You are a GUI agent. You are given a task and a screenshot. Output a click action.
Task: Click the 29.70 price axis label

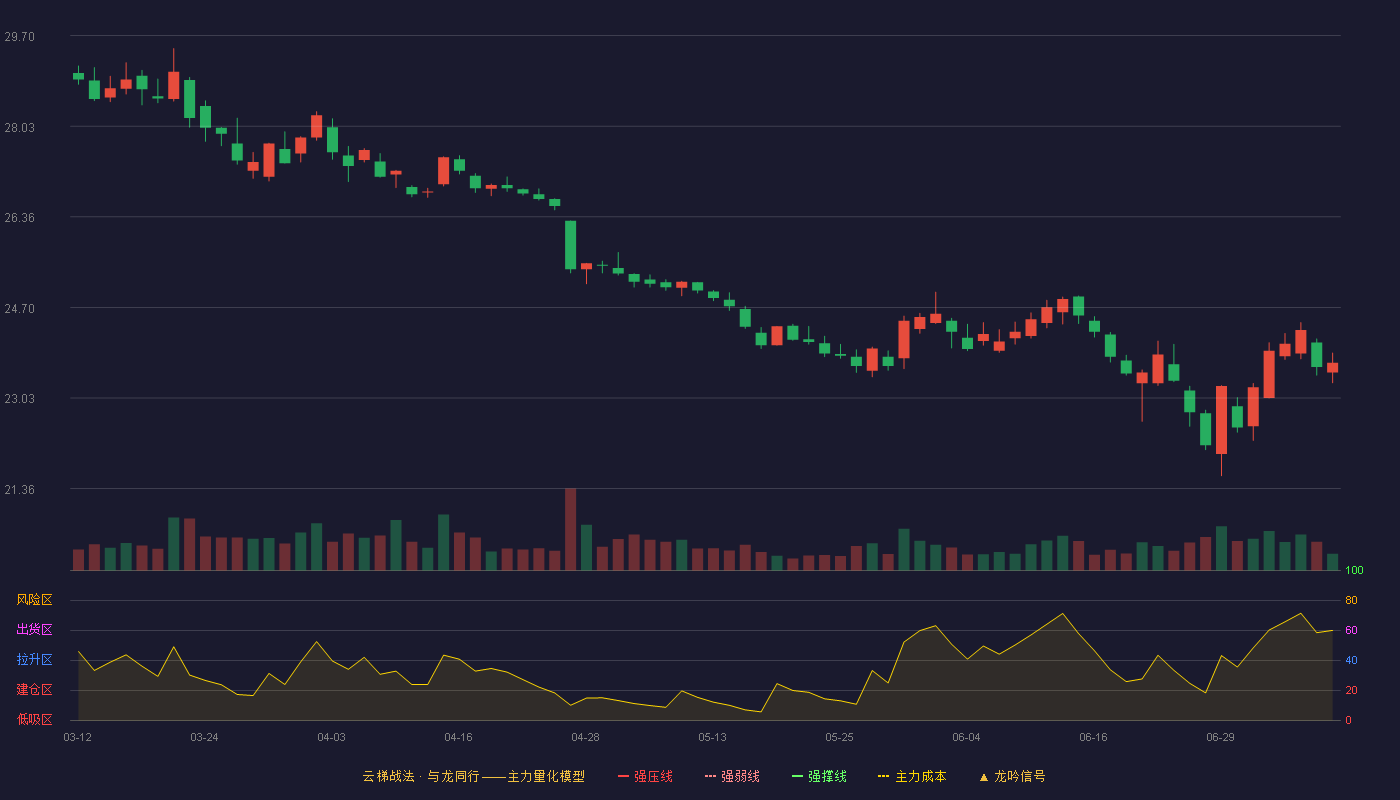tap(19, 37)
